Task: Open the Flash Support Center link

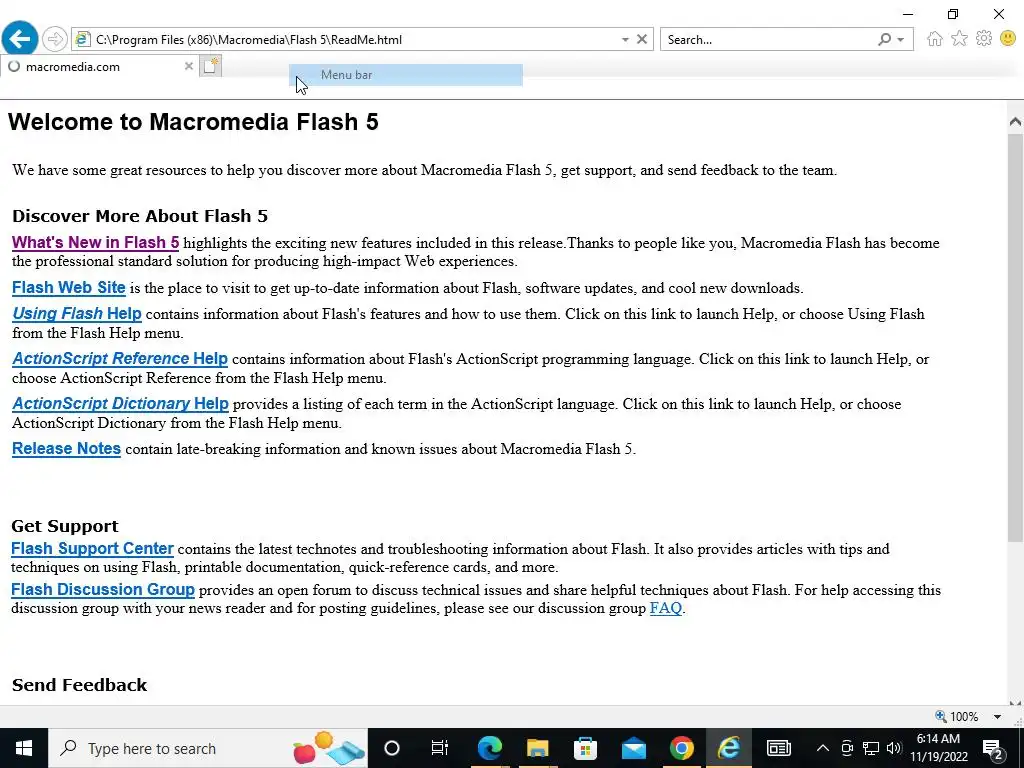Action: tap(92, 549)
